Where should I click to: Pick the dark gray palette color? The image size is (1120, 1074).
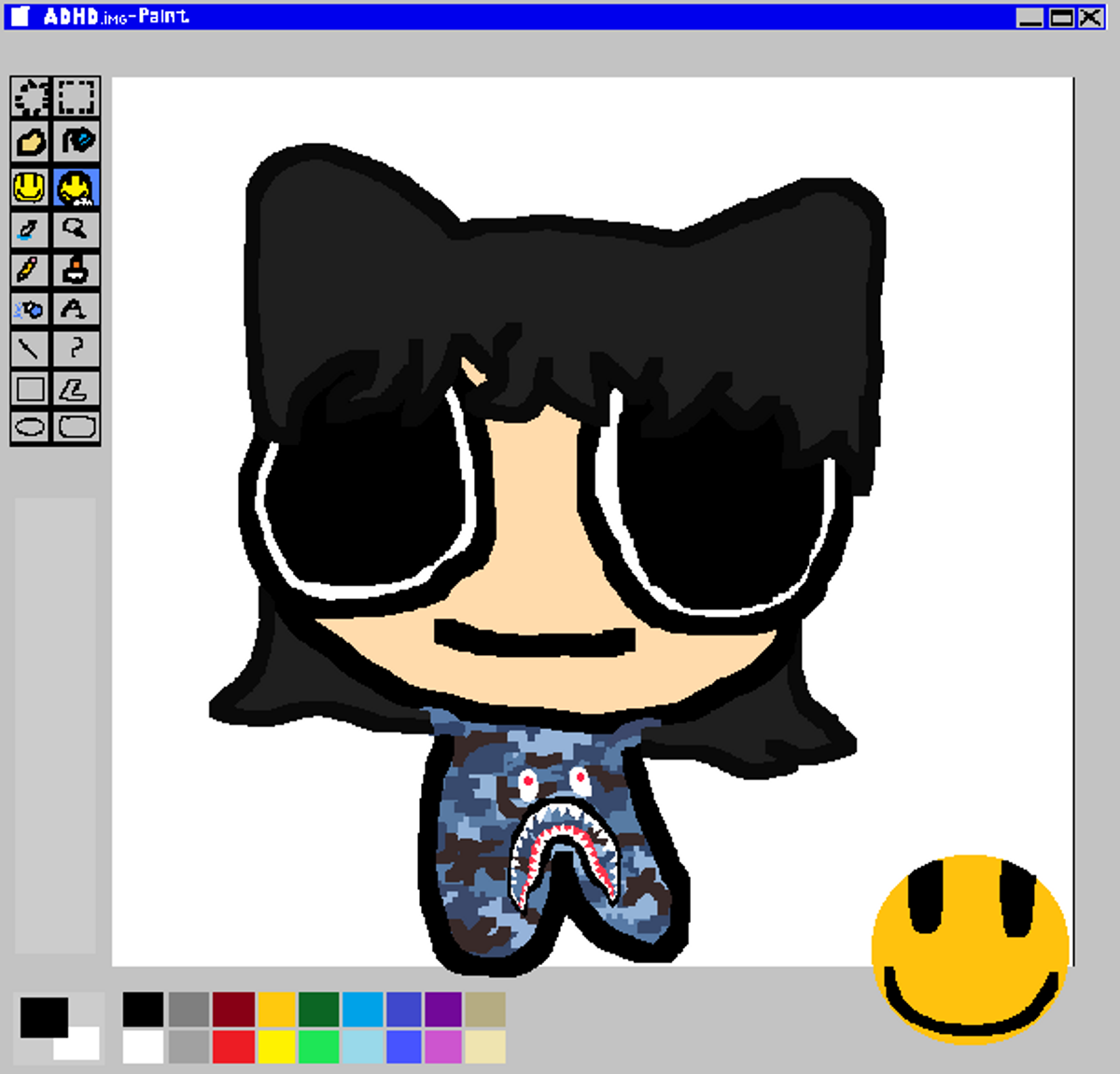pyautogui.click(x=189, y=1010)
